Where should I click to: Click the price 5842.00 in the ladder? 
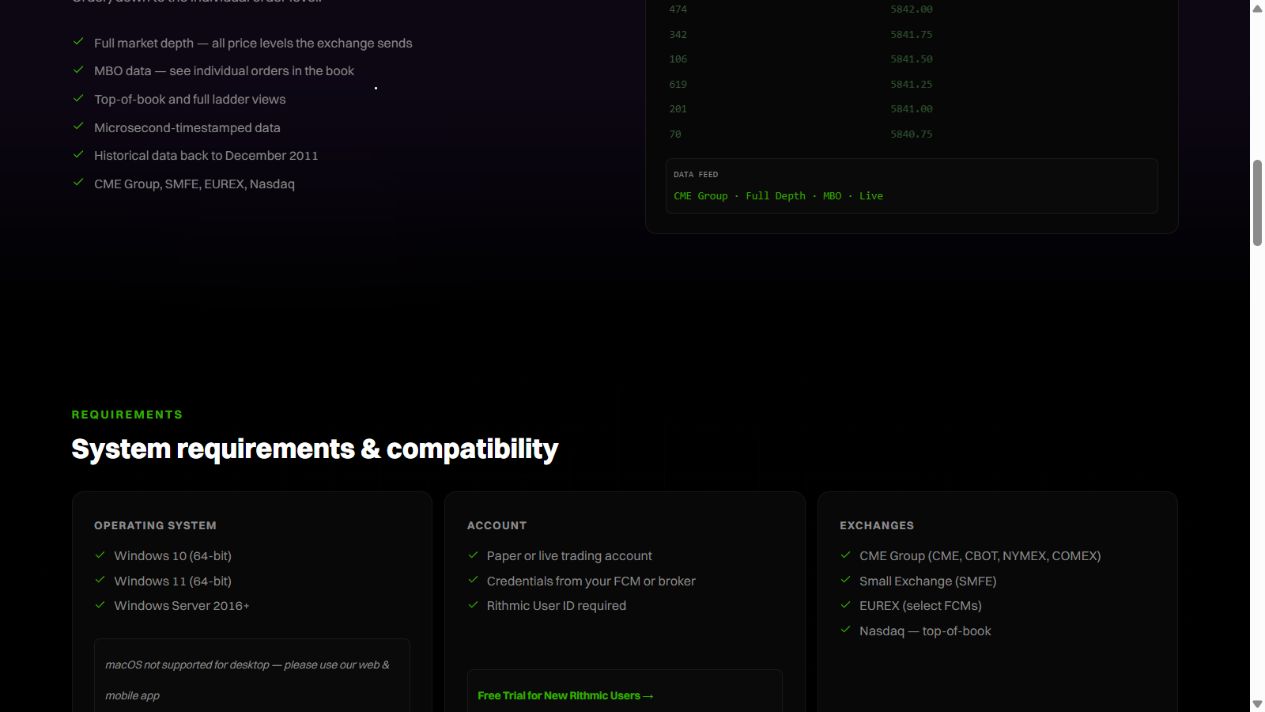click(911, 9)
